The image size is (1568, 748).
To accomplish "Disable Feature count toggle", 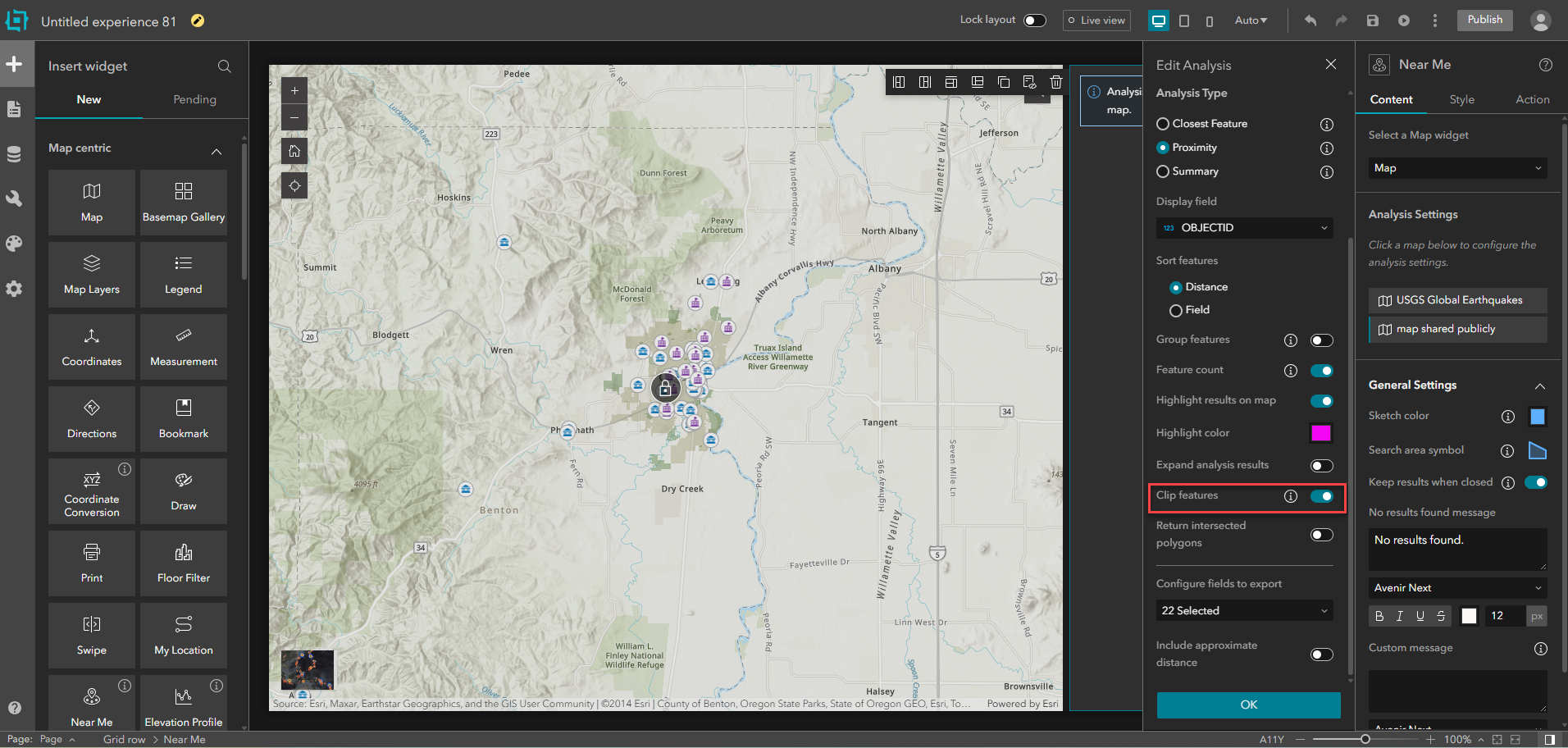I will 1322,371.
